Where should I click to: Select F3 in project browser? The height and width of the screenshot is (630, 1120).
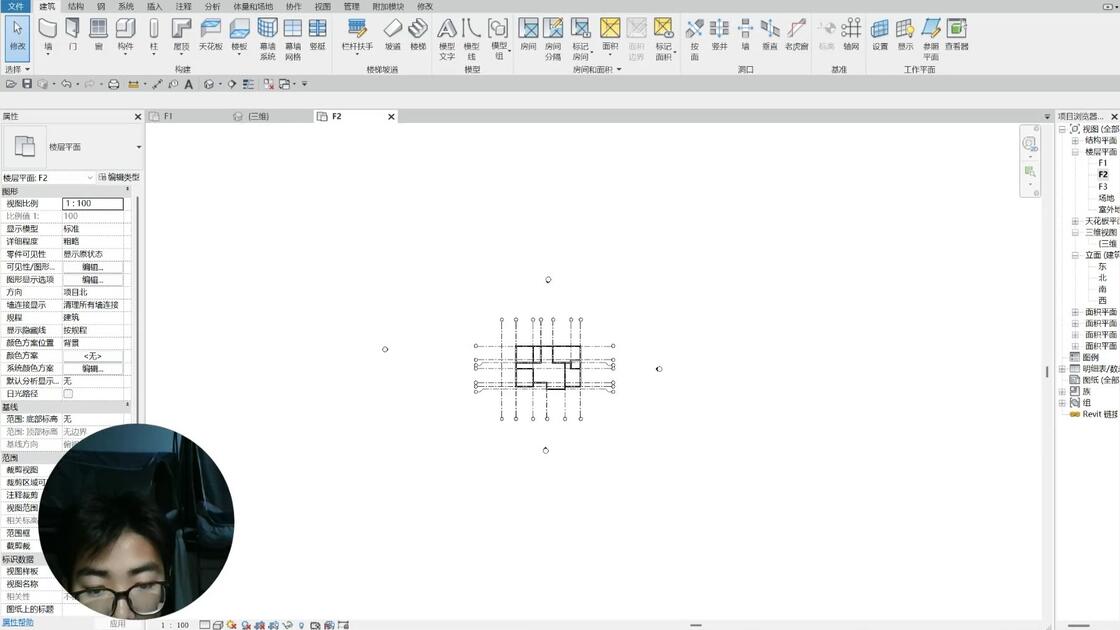1103,186
